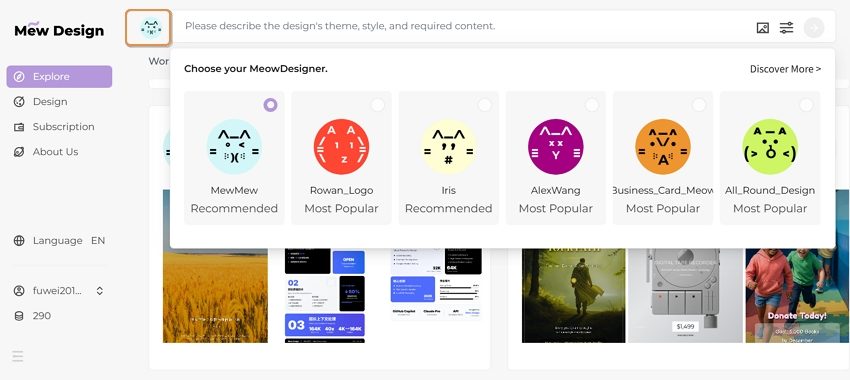Click the collapse sidebar hamburger icon
Viewport: 850px width, 380px height.
[x=17, y=356]
